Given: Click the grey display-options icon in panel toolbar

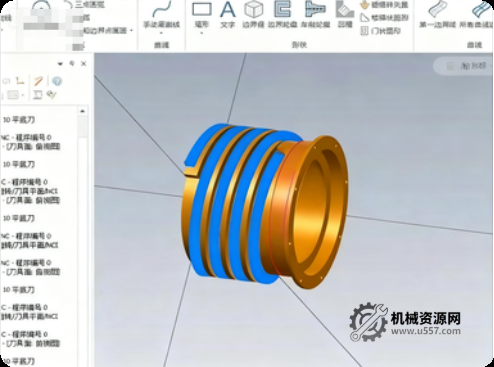Looking at the screenshot, I should coord(13,95).
